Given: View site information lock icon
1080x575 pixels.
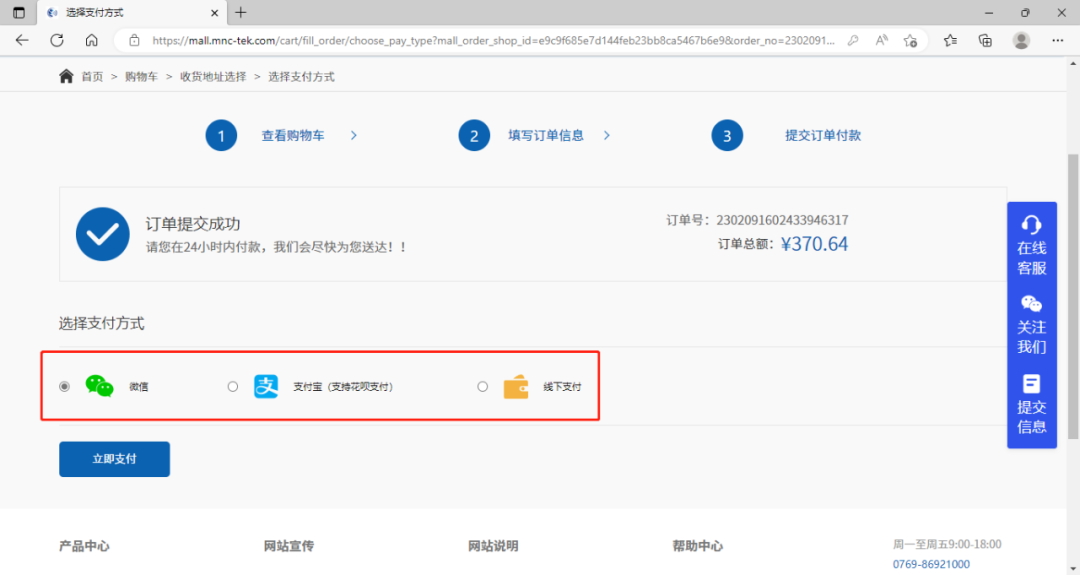Looking at the screenshot, I should [x=134, y=41].
